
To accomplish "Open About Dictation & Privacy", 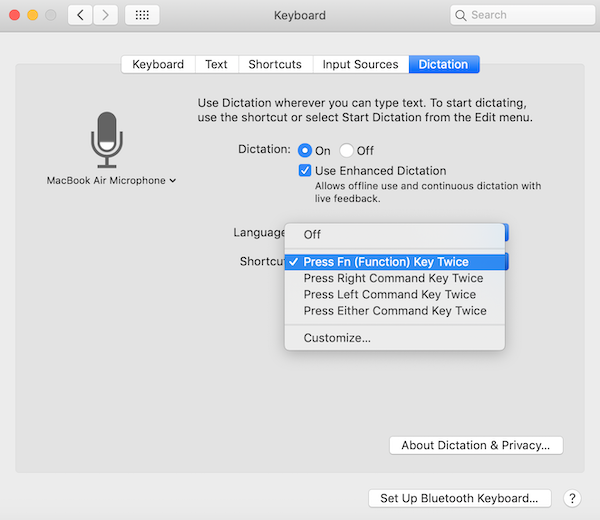I will pos(476,445).
